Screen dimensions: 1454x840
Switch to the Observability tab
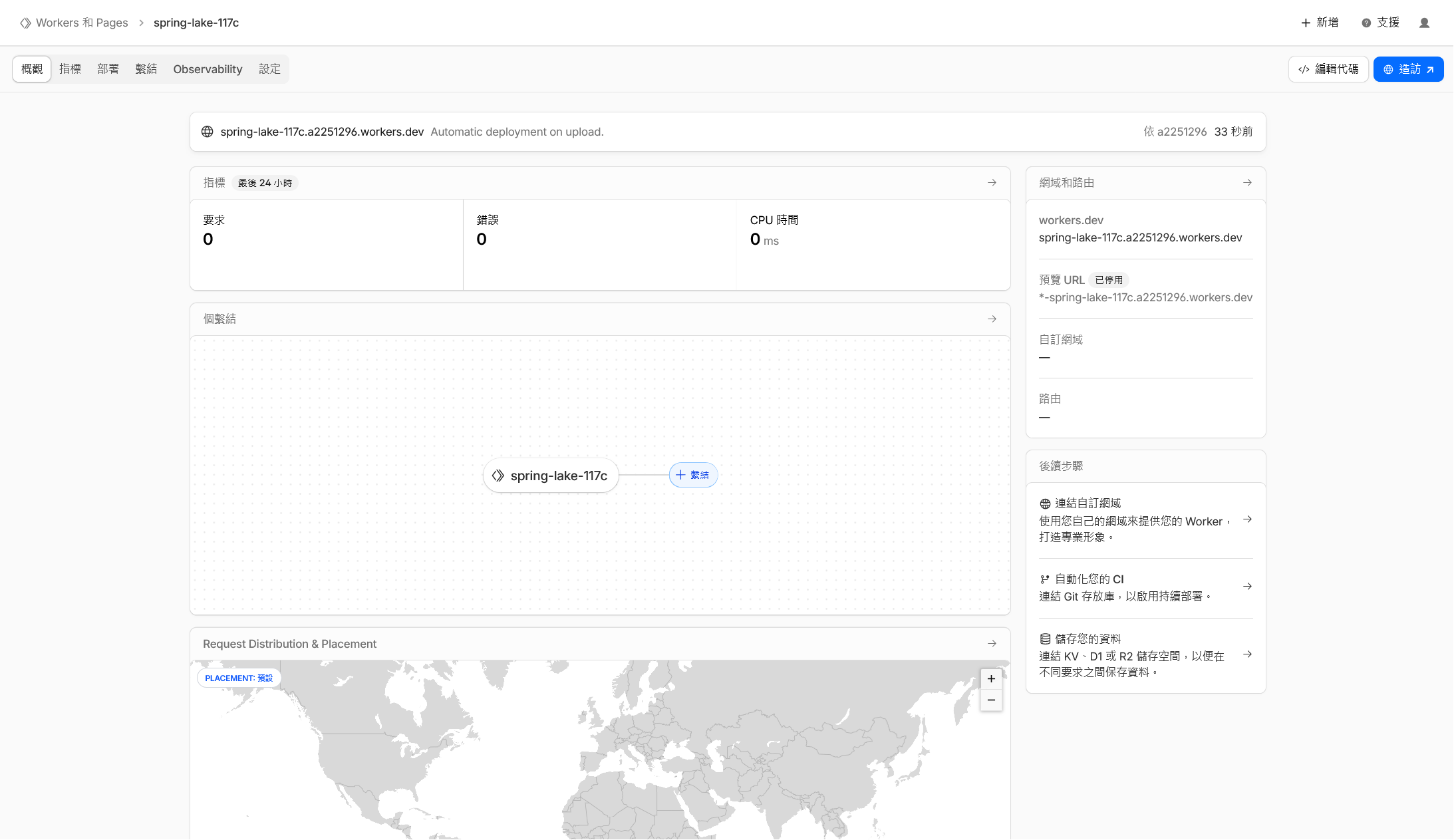[x=208, y=69]
